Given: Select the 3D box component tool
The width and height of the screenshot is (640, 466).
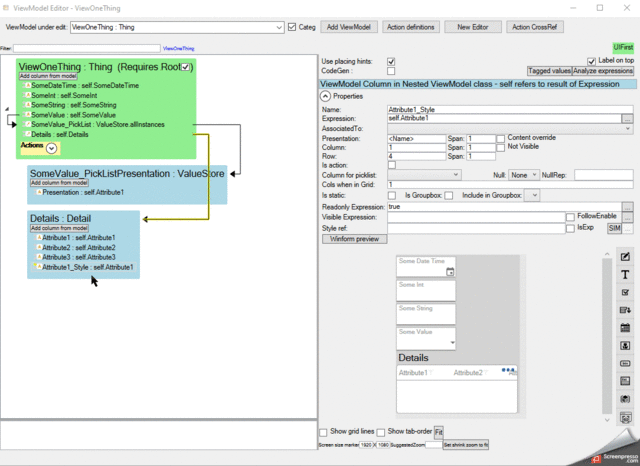Looking at the screenshot, I should 625,399.
